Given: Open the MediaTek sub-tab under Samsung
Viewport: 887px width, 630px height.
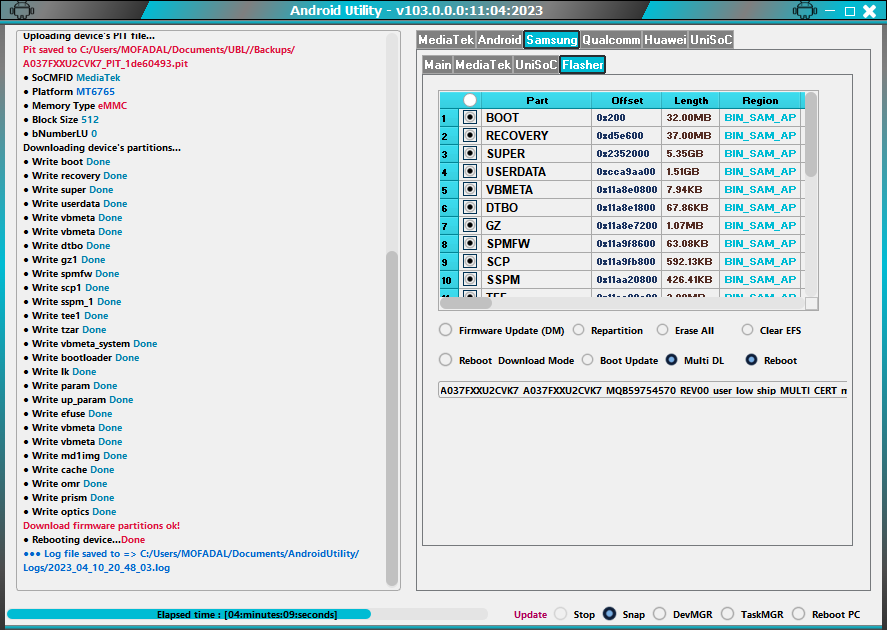Looking at the screenshot, I should [x=483, y=65].
